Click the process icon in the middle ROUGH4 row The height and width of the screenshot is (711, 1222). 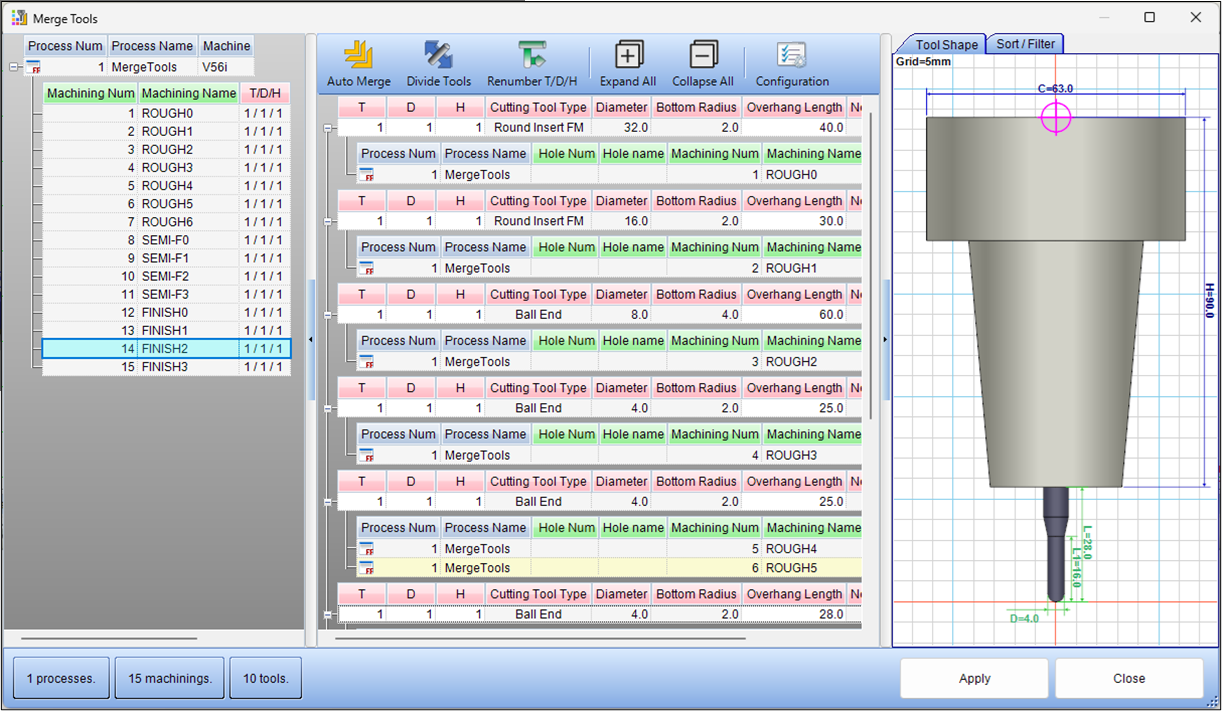(x=367, y=549)
